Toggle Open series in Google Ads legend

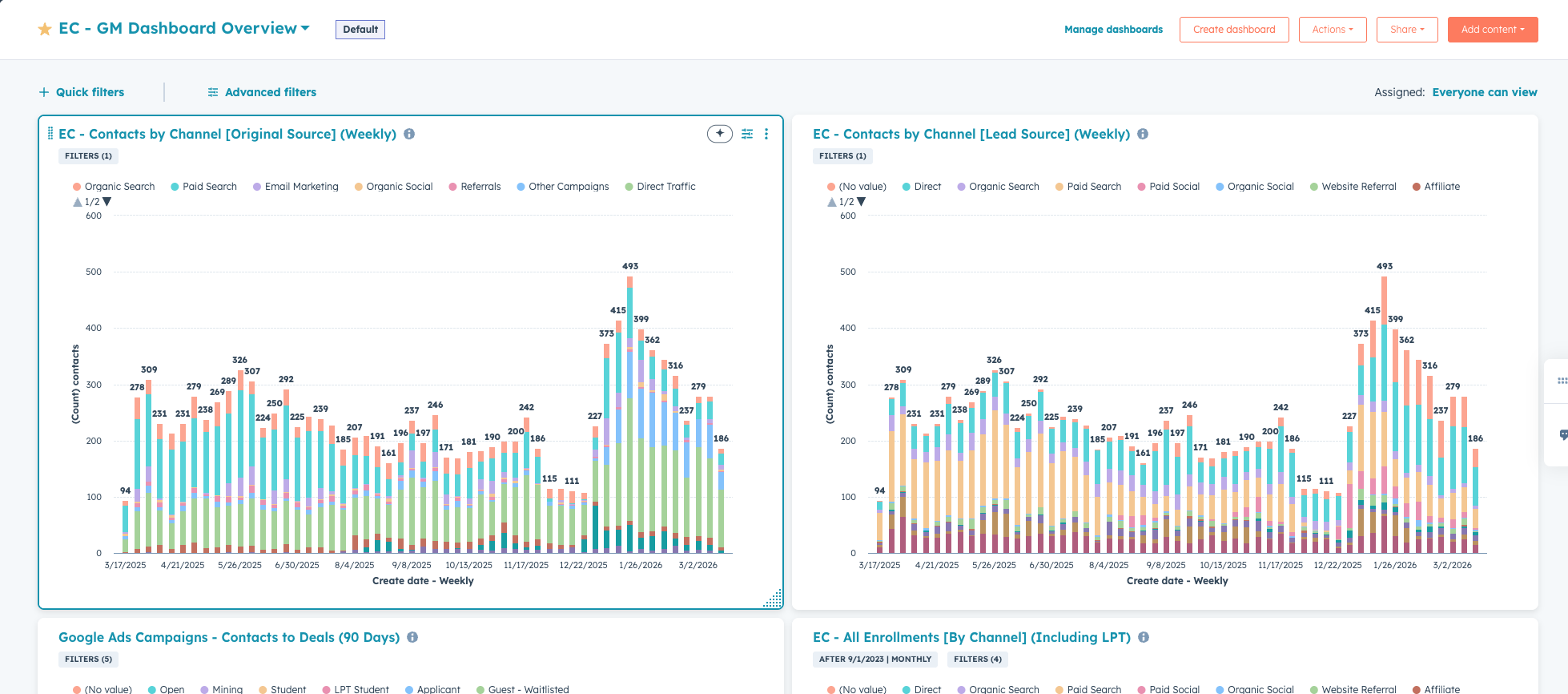[167, 689]
